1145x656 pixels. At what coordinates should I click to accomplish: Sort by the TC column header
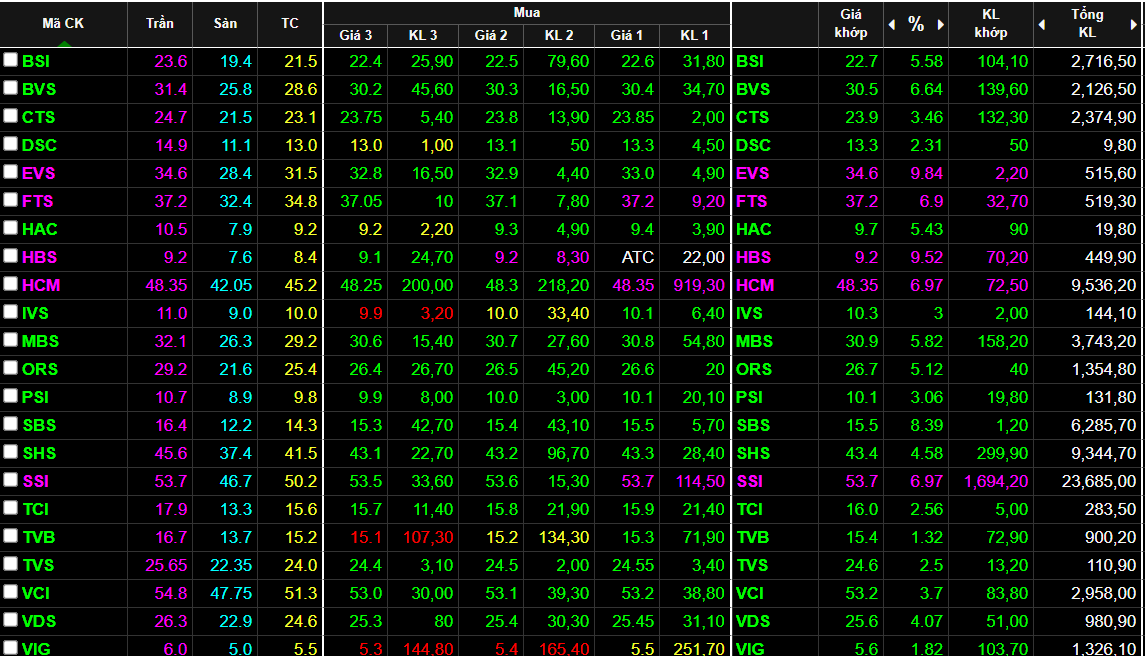[x=290, y=23]
